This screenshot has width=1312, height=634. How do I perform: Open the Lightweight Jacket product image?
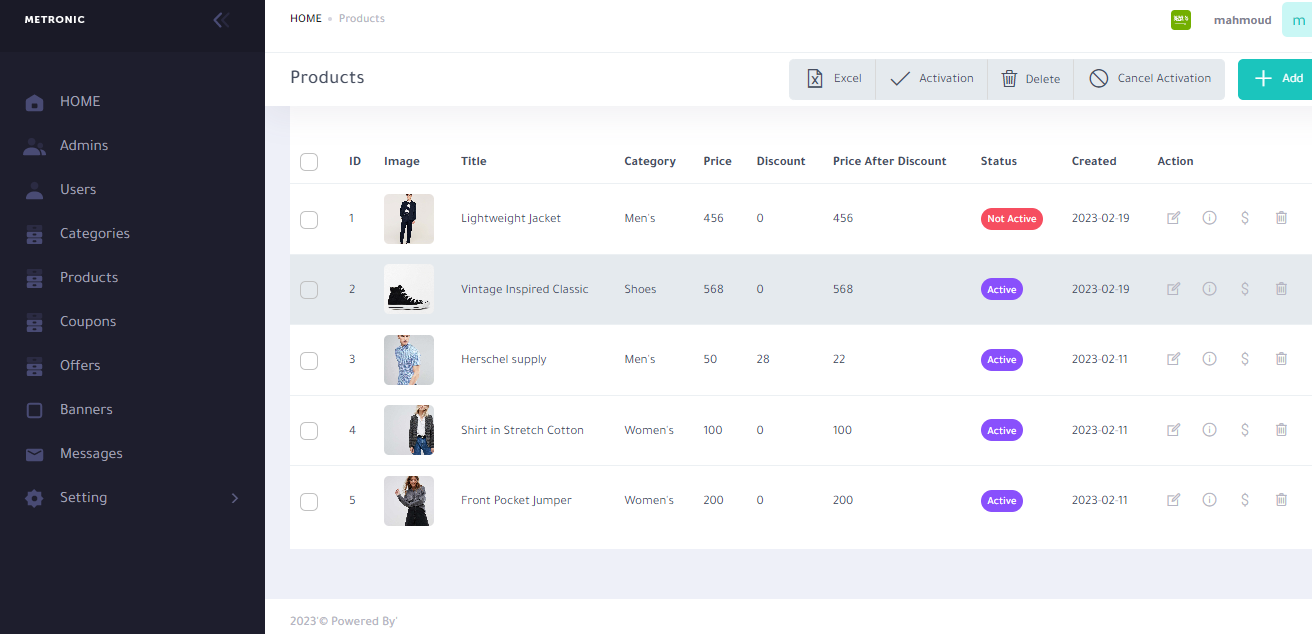pos(409,219)
